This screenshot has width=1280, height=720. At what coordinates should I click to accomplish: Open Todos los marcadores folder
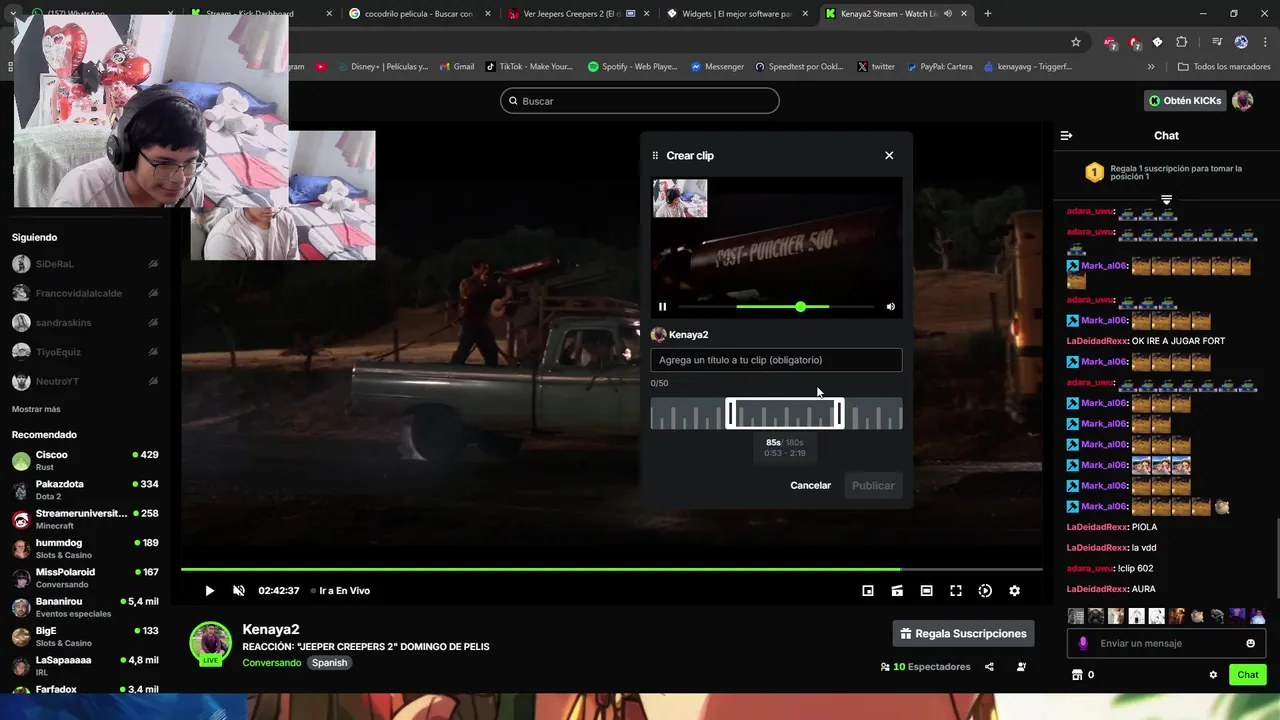coord(1224,67)
